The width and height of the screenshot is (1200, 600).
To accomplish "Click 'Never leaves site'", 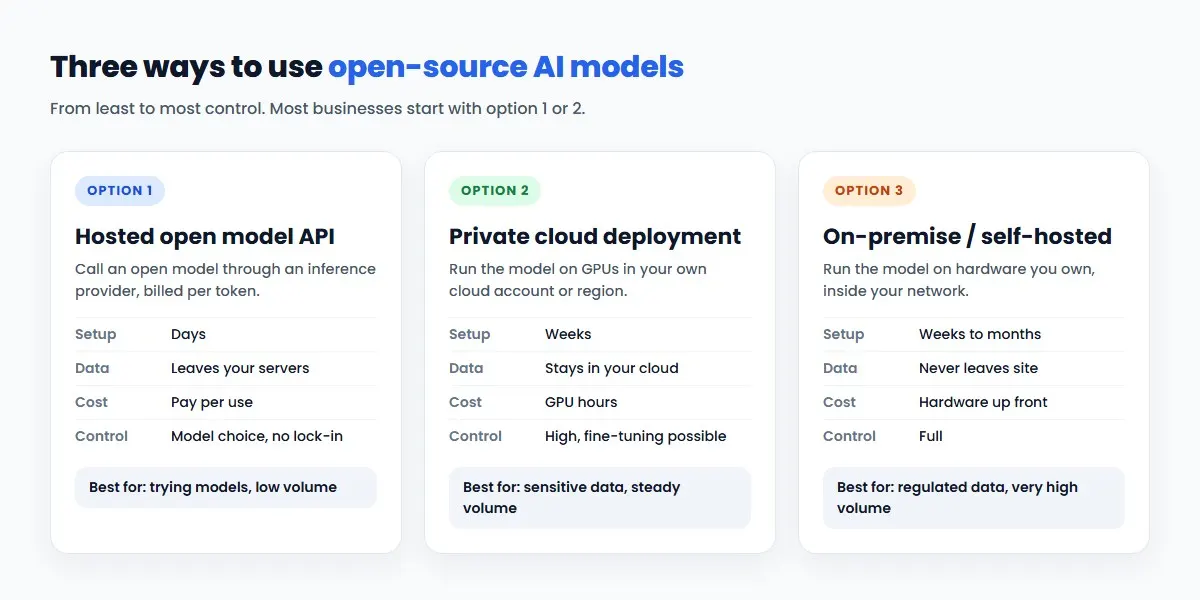I will [979, 368].
